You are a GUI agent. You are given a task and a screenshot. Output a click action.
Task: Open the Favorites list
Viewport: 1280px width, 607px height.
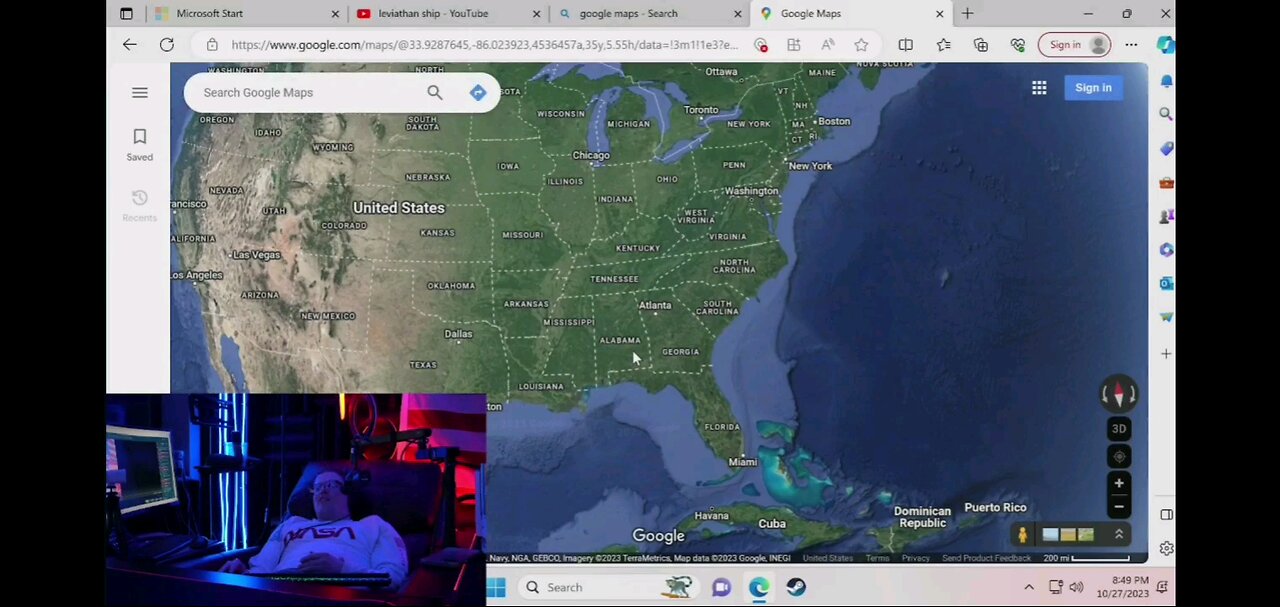943,45
